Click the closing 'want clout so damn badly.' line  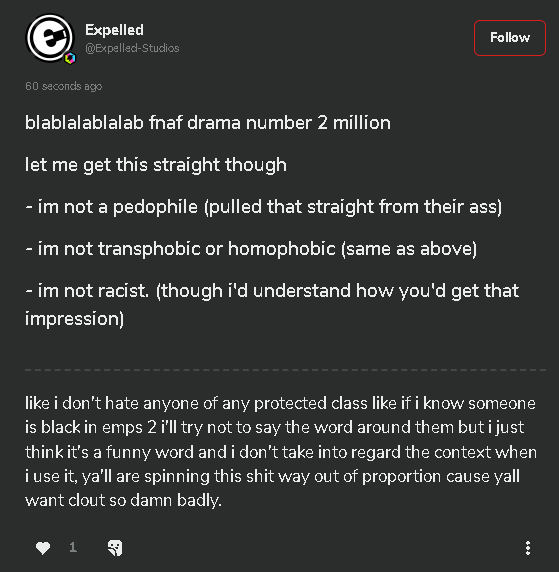tap(123, 500)
